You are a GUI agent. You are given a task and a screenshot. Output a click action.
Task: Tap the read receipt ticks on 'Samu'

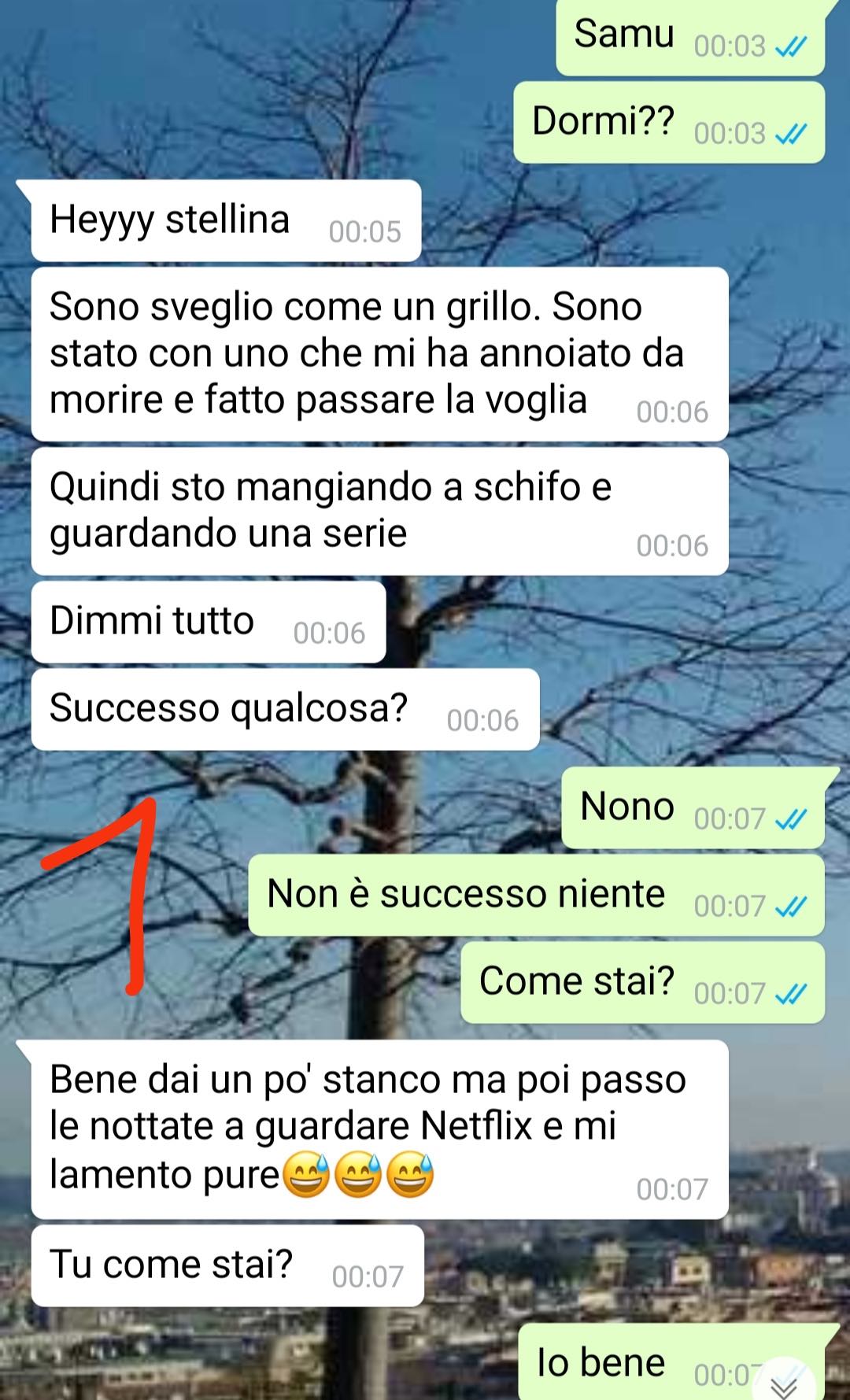(x=790, y=48)
